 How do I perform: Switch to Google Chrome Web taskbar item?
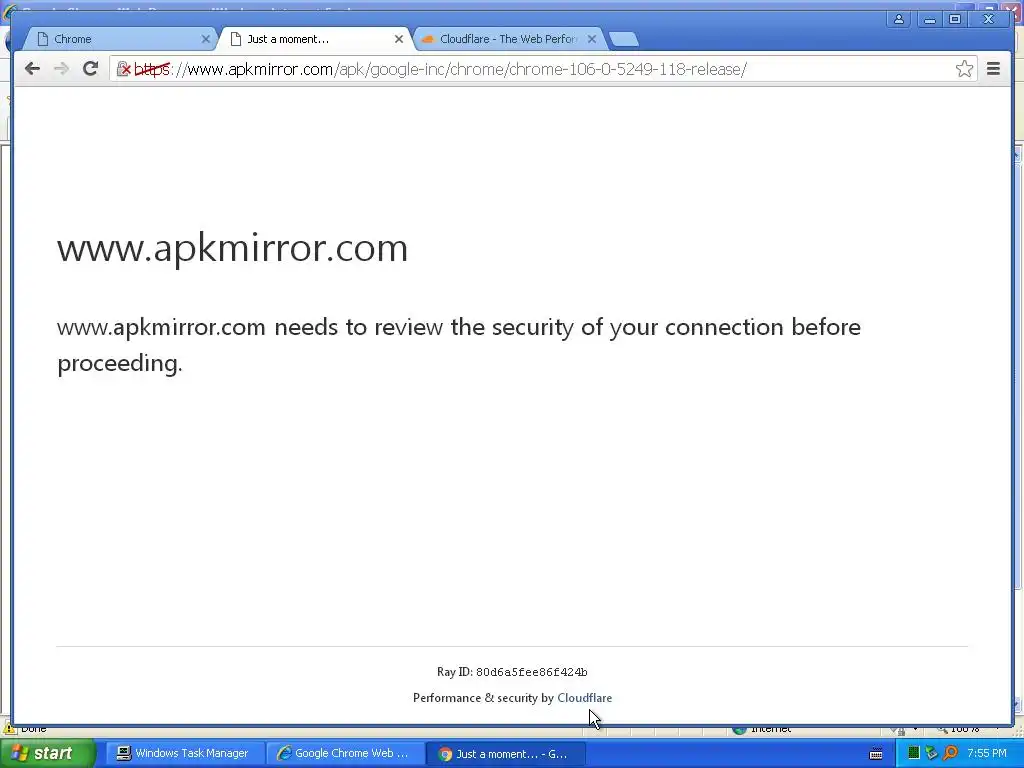(344, 754)
